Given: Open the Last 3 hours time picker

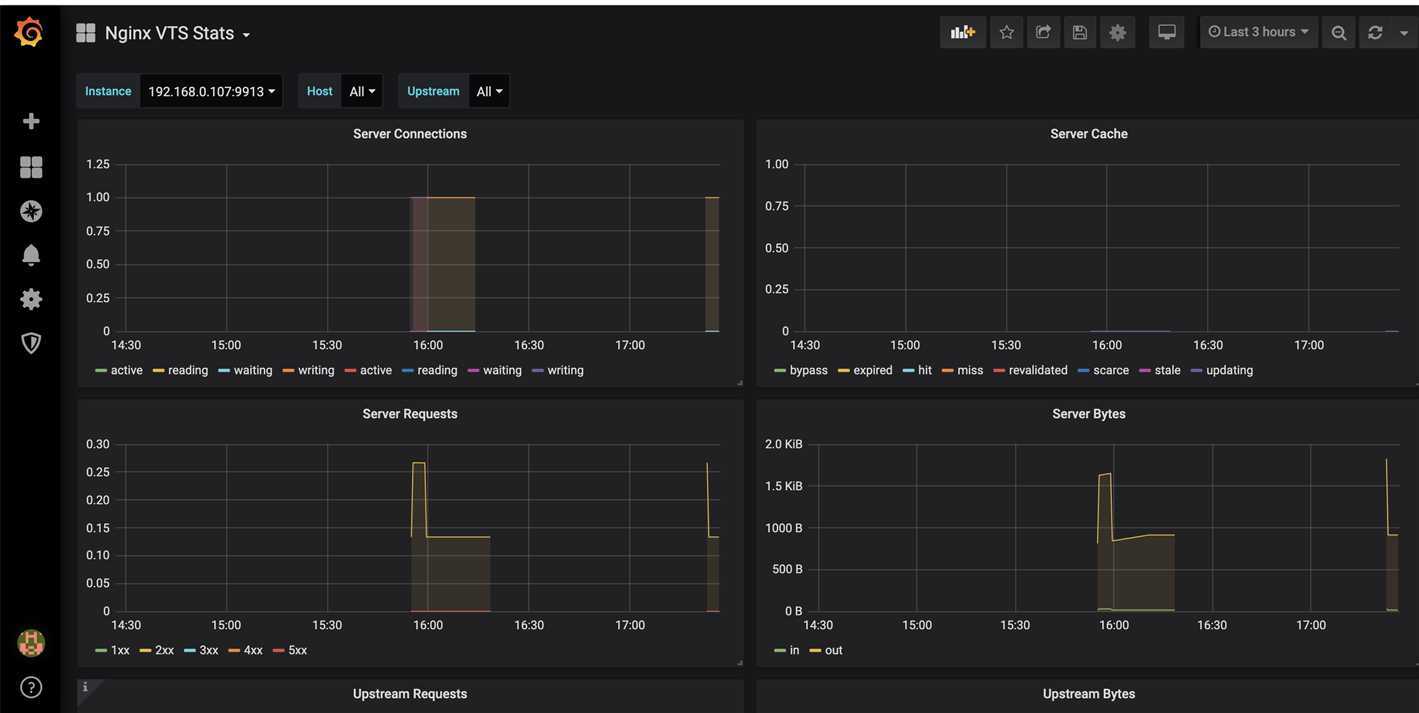Looking at the screenshot, I should pos(1258,32).
